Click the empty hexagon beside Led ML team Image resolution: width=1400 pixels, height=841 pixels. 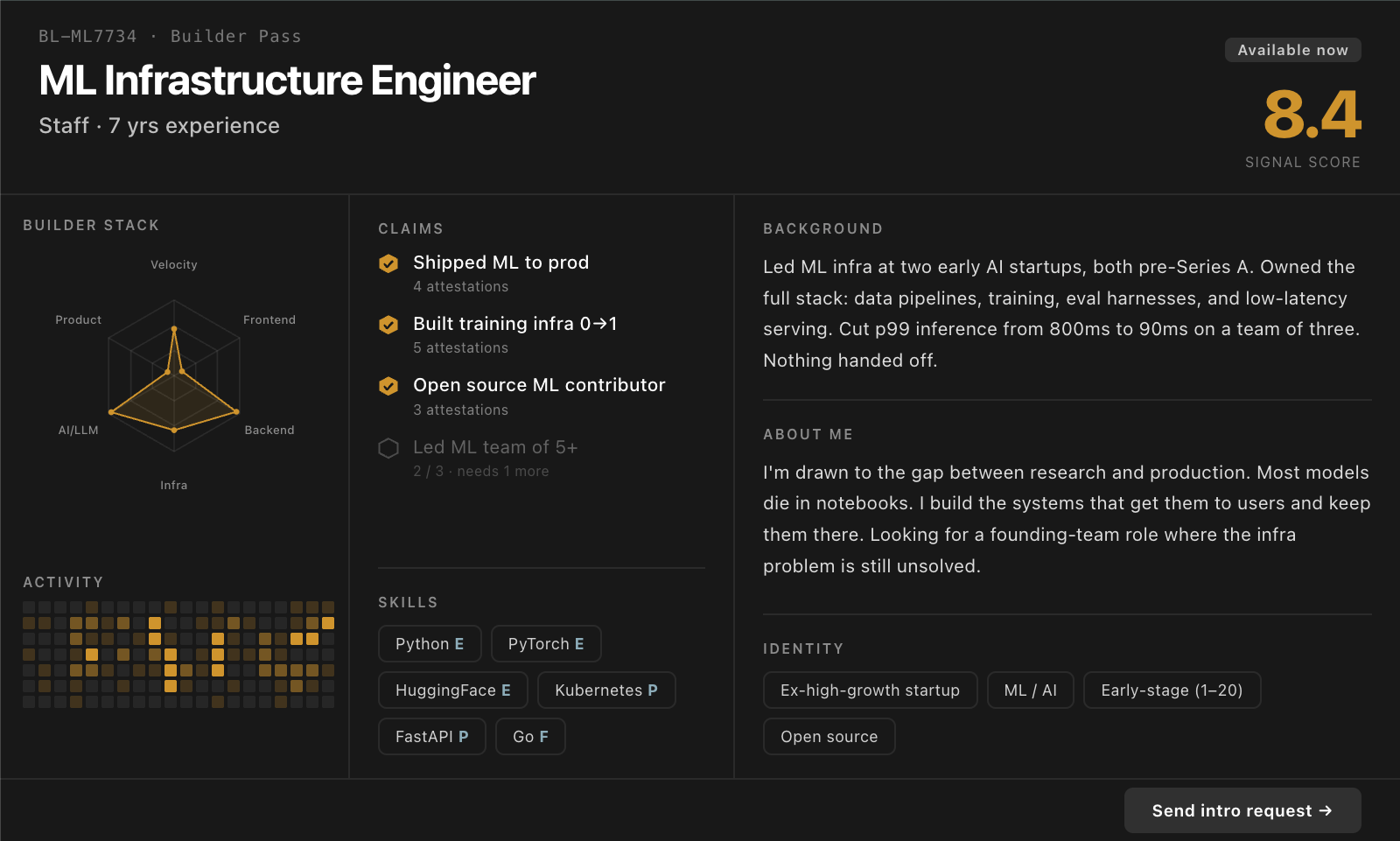click(x=388, y=448)
